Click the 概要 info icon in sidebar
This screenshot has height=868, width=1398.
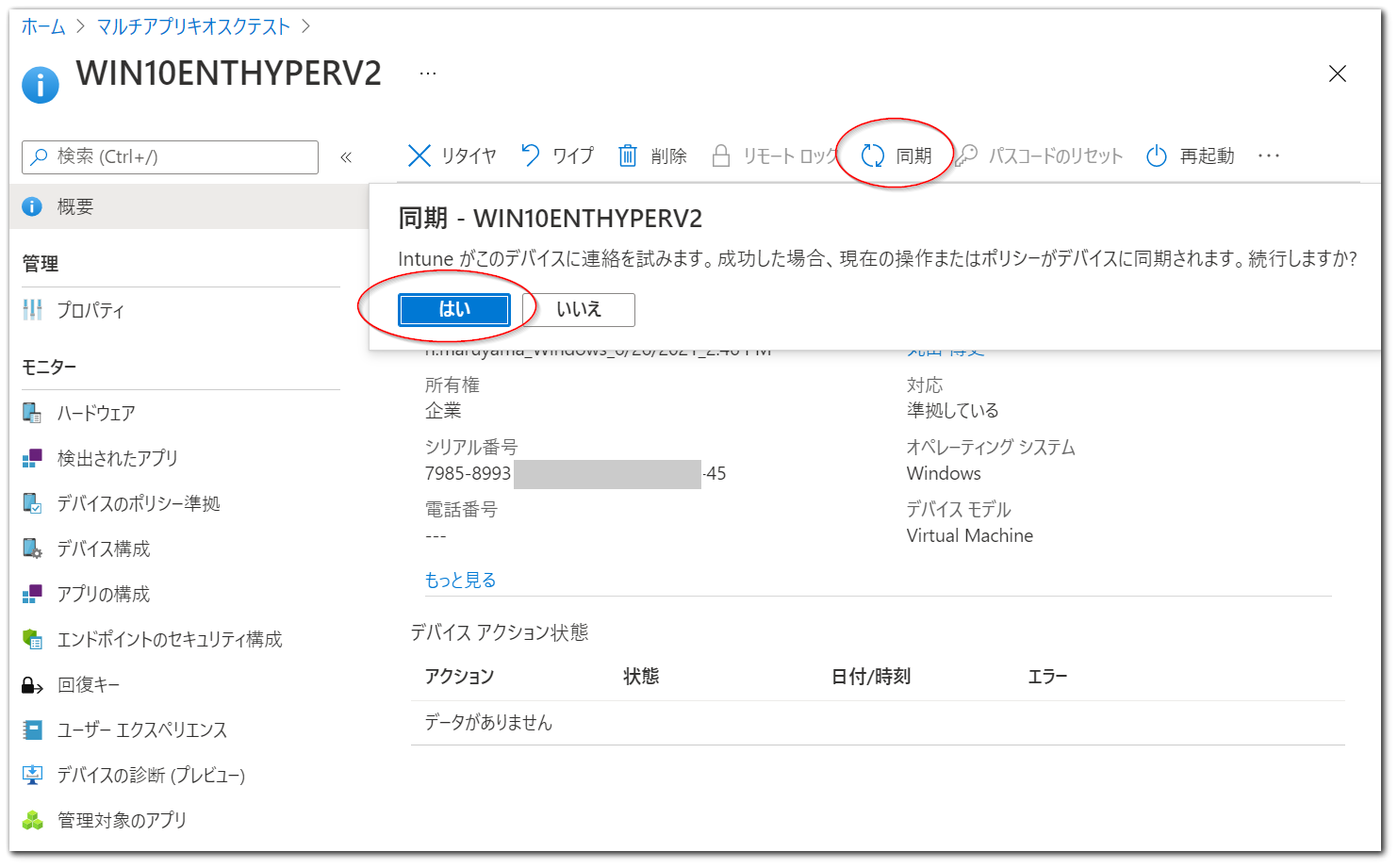coord(32,206)
